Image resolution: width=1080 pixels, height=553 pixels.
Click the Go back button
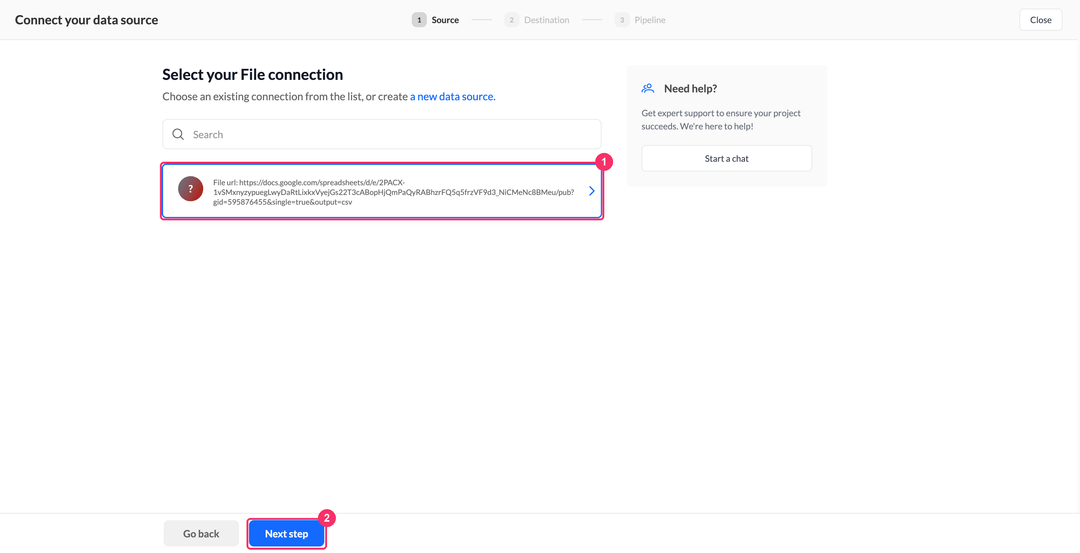click(201, 534)
